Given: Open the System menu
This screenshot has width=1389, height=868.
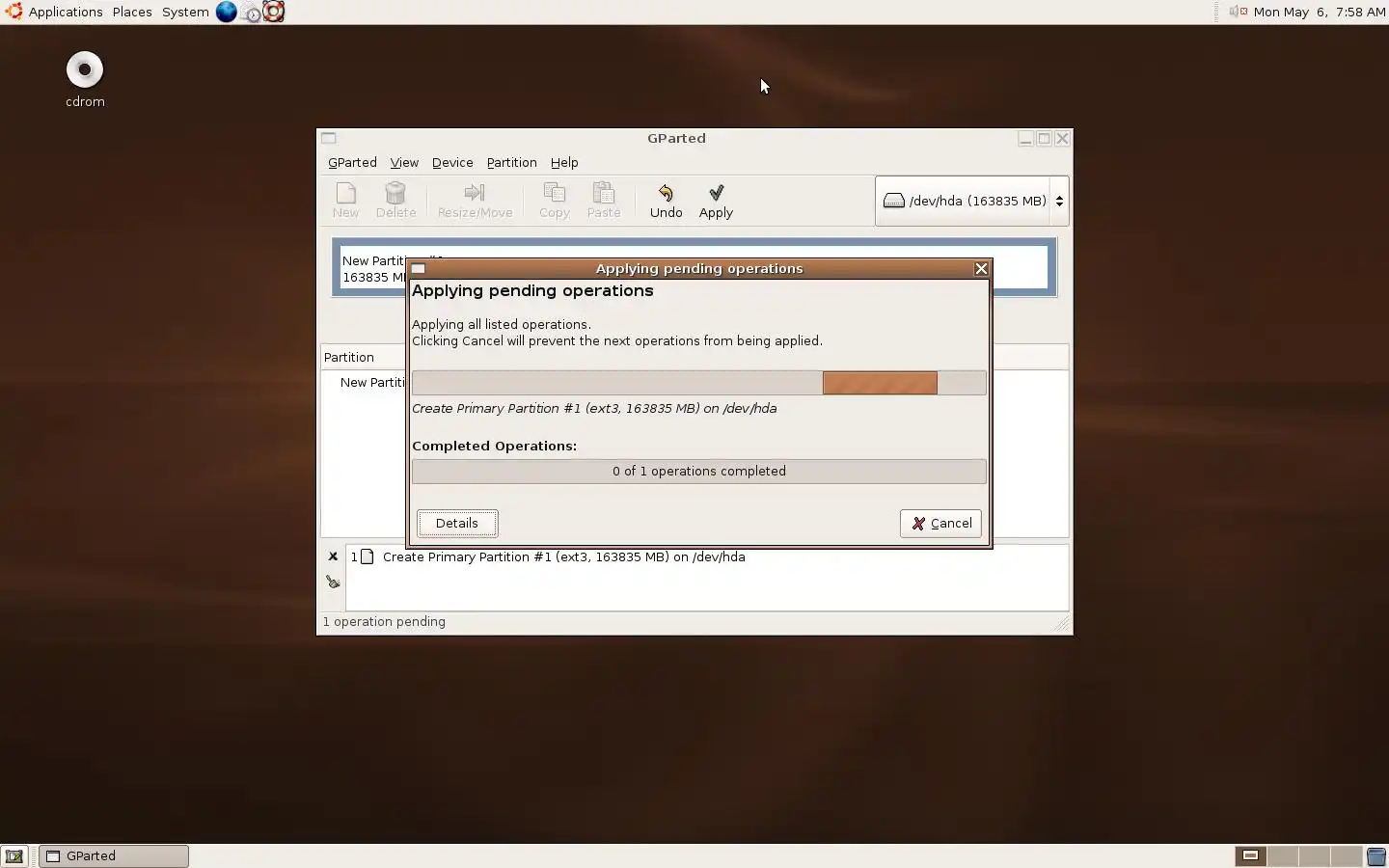Looking at the screenshot, I should [x=185, y=12].
